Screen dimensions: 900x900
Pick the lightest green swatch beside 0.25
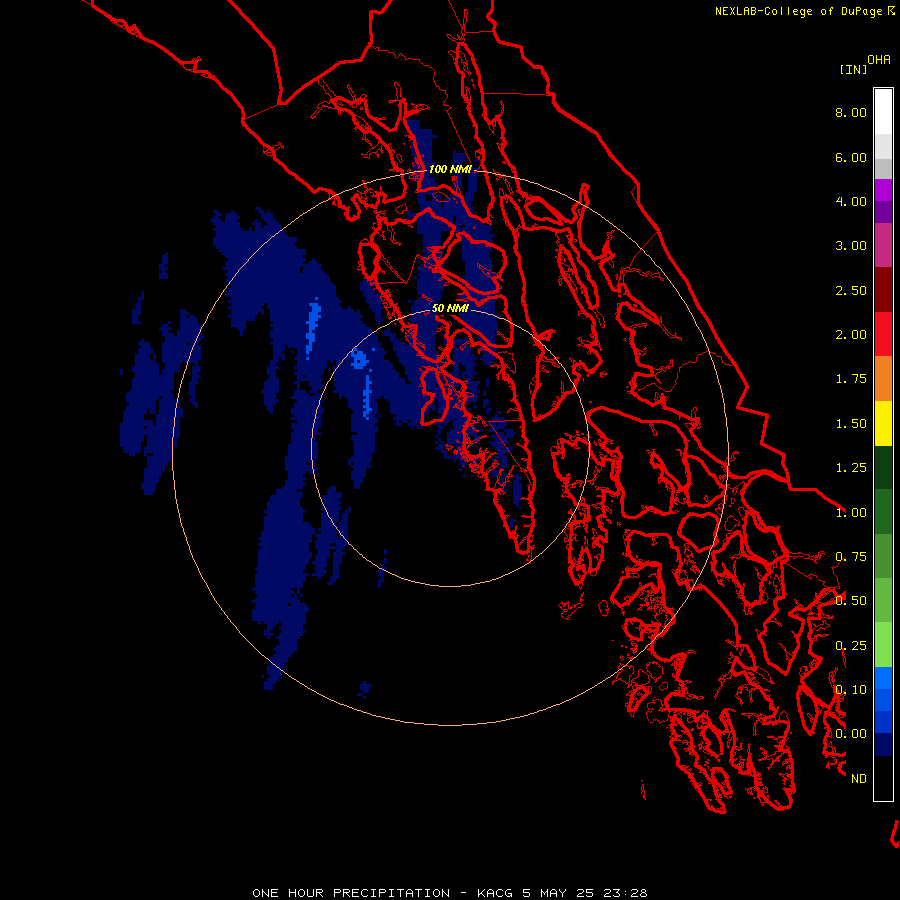(x=883, y=645)
